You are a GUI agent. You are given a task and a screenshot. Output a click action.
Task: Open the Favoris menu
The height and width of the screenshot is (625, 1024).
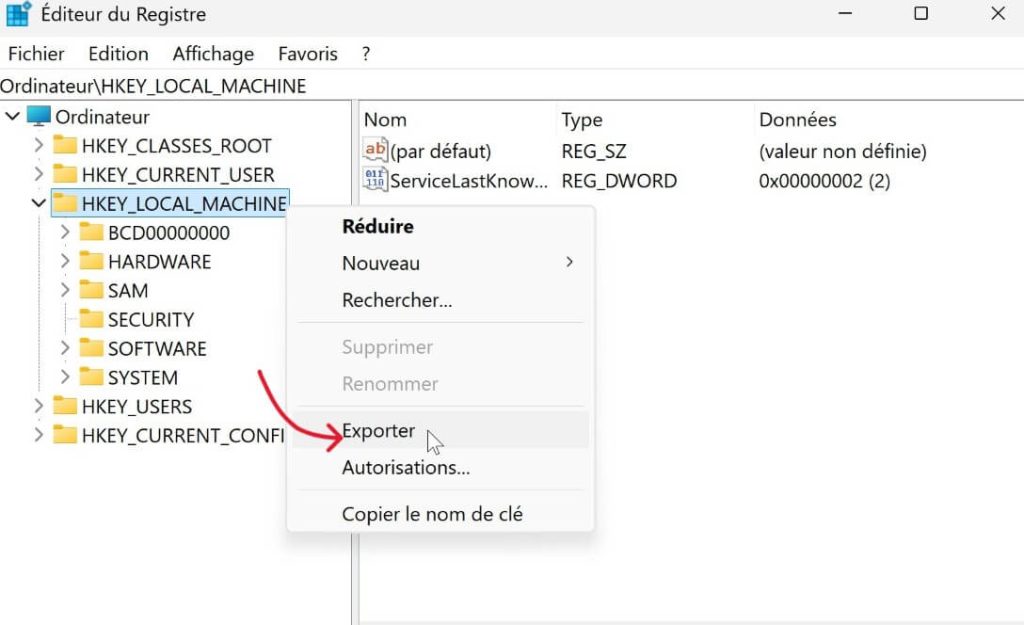point(307,53)
